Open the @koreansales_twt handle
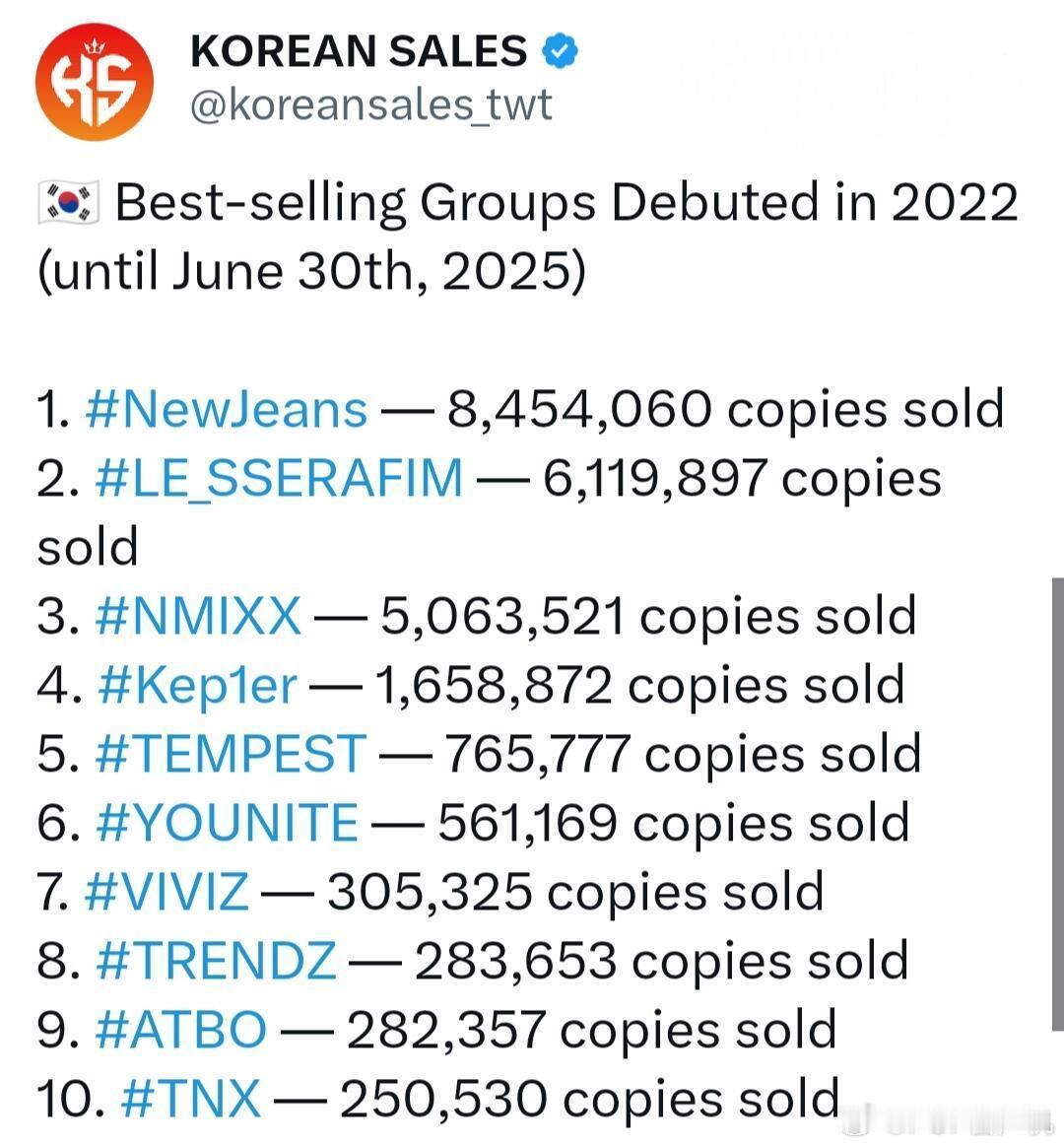Viewport: 1064px width, 1147px height. [x=370, y=104]
